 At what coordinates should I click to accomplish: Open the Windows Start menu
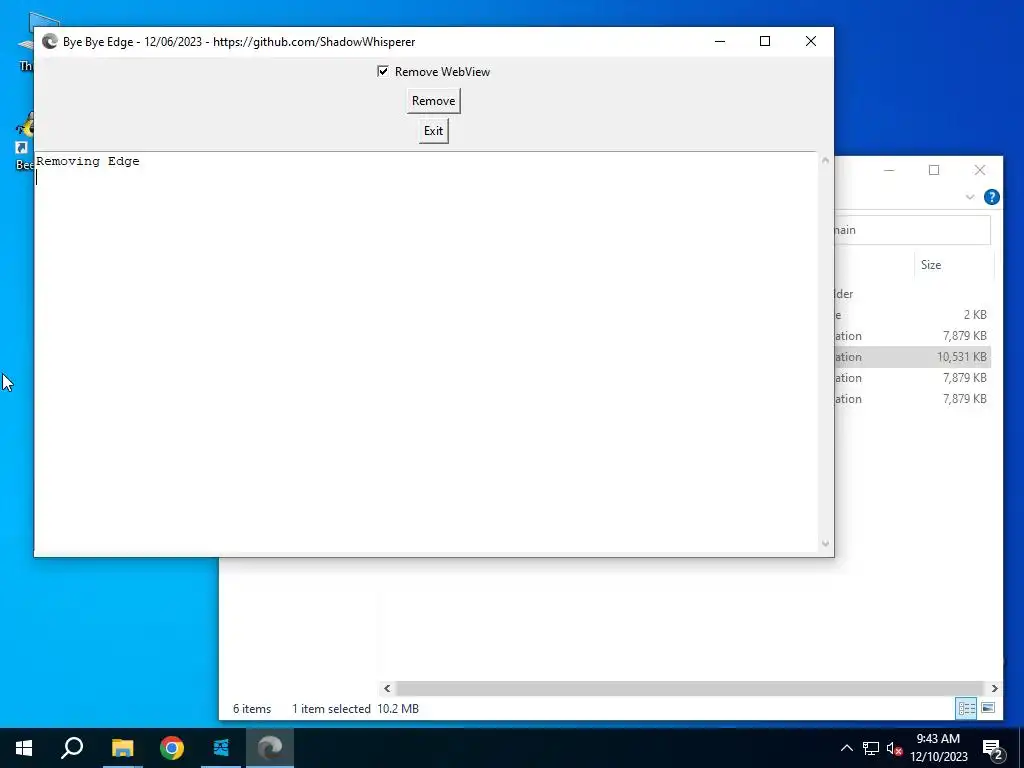pos(24,748)
